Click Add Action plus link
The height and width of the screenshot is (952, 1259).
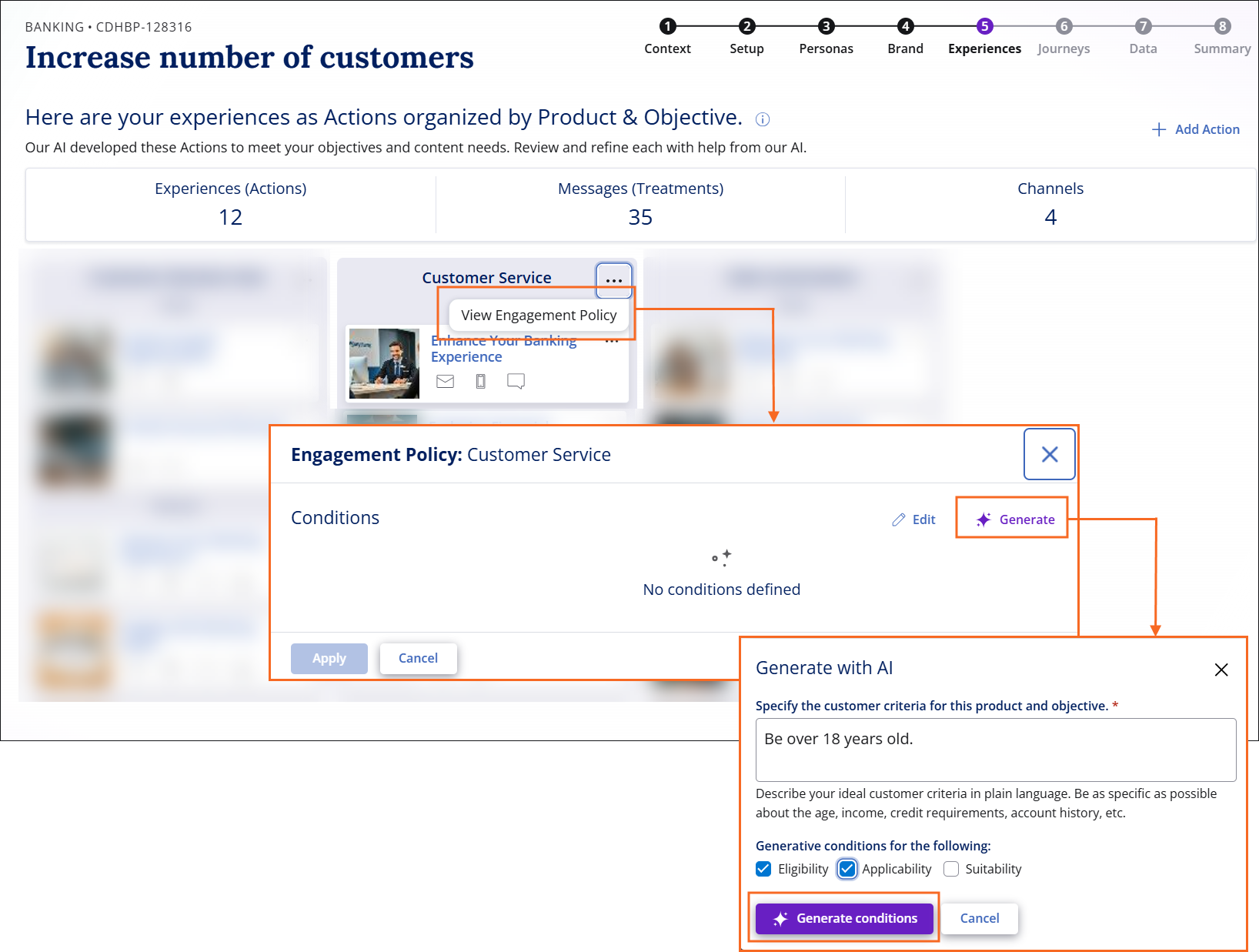click(1196, 129)
